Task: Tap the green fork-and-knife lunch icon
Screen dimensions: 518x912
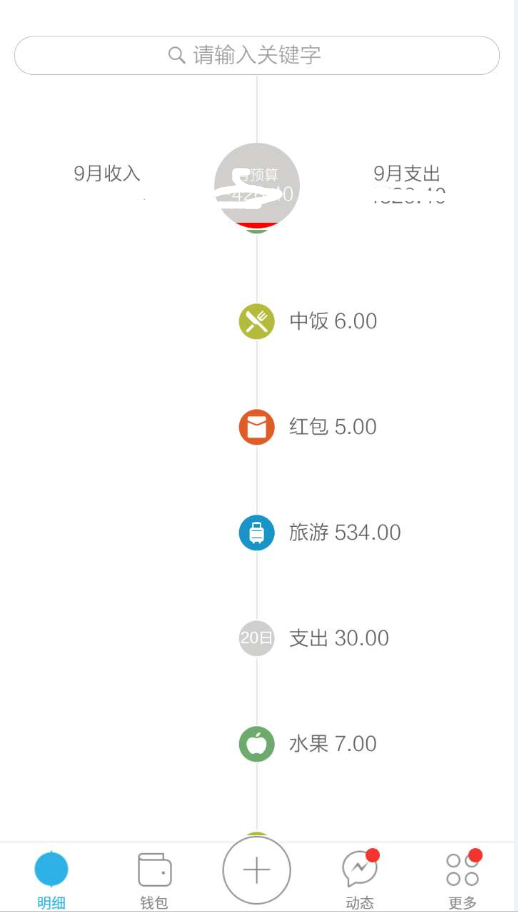Action: point(256,321)
